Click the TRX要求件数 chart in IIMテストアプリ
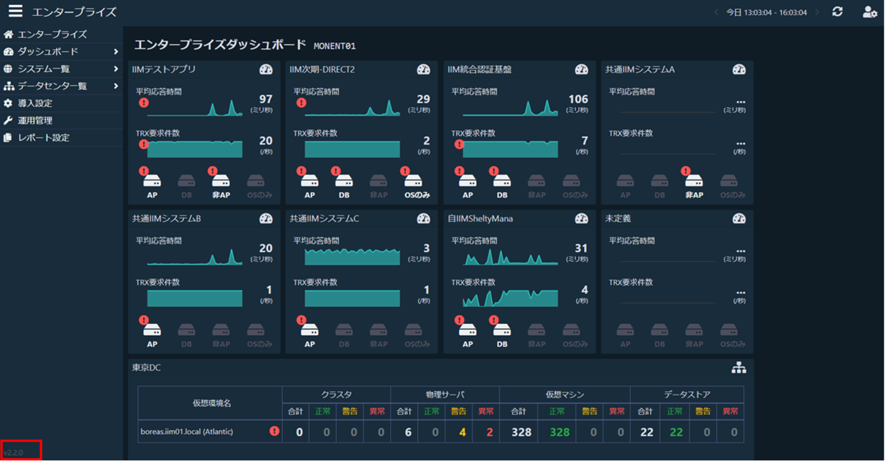The image size is (886, 461). tap(194, 149)
